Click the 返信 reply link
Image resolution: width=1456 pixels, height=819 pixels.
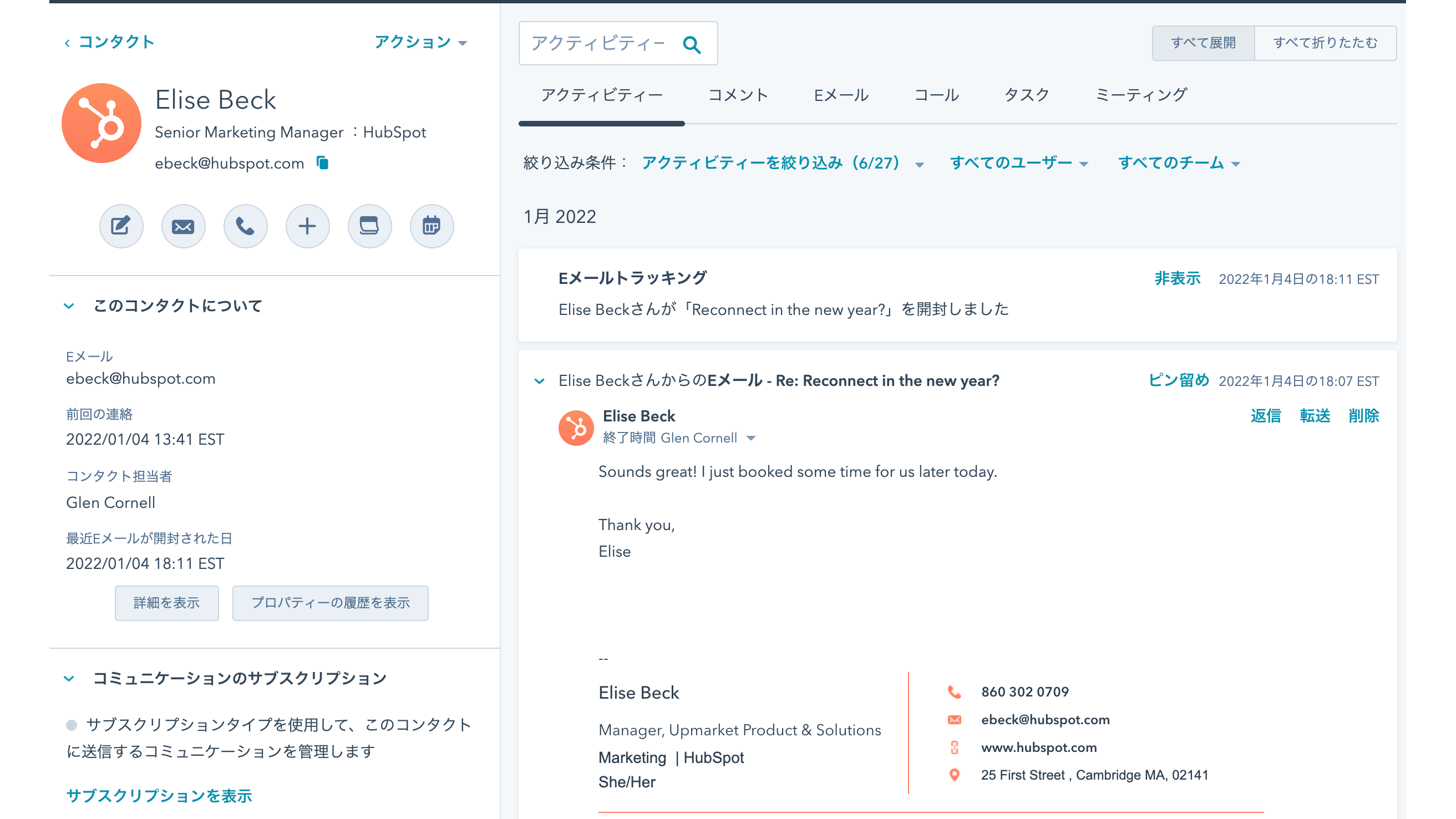[1266, 416]
